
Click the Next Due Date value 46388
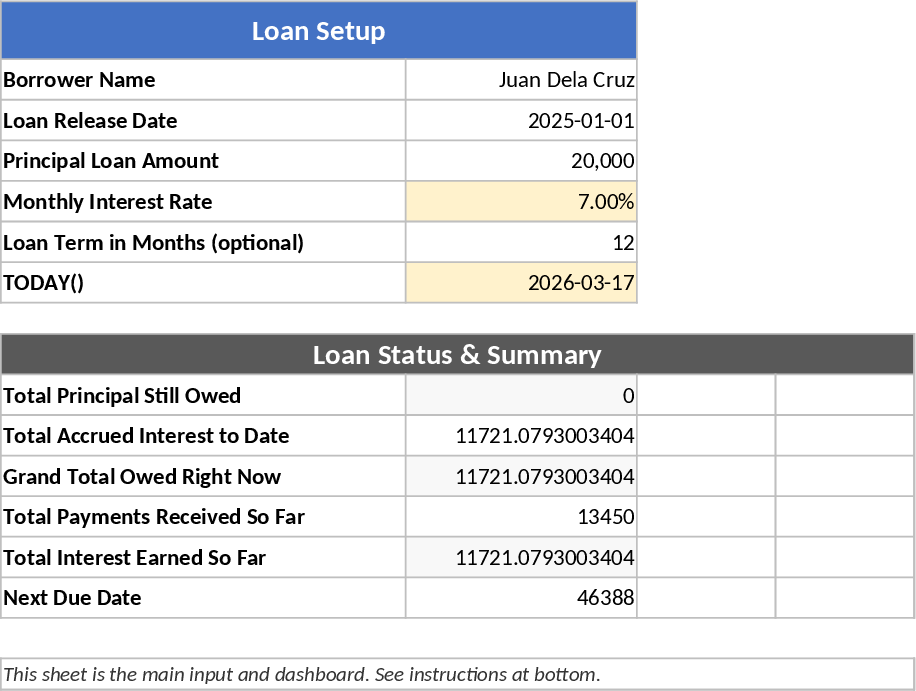coord(521,598)
